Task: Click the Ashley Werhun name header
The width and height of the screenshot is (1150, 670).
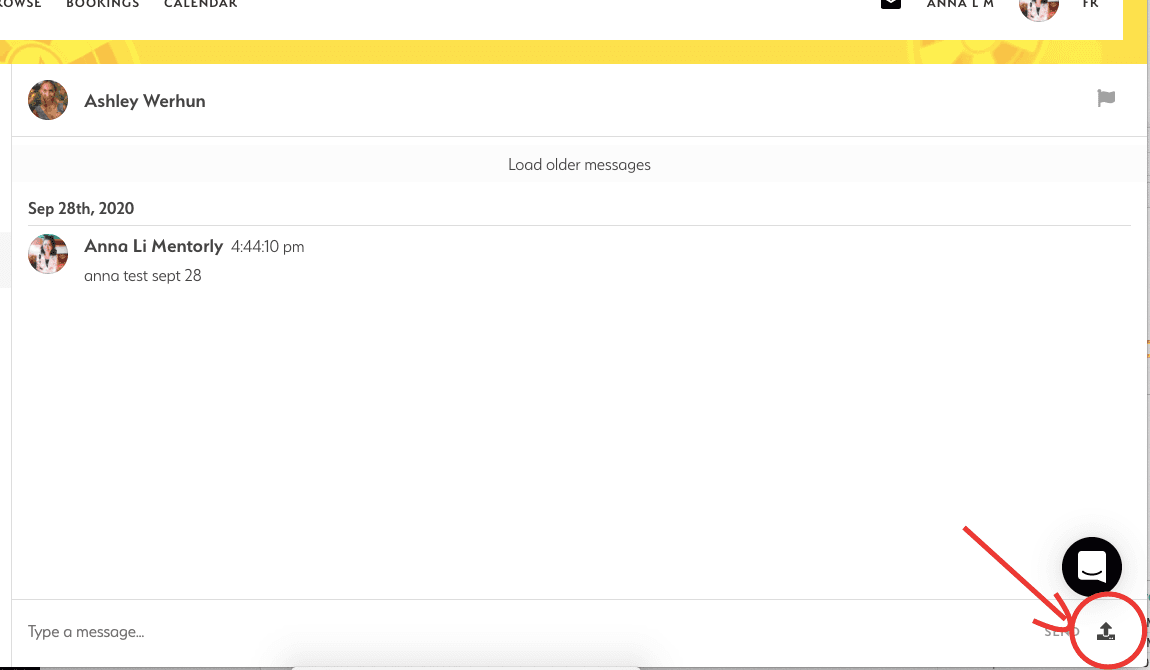Action: click(x=145, y=101)
